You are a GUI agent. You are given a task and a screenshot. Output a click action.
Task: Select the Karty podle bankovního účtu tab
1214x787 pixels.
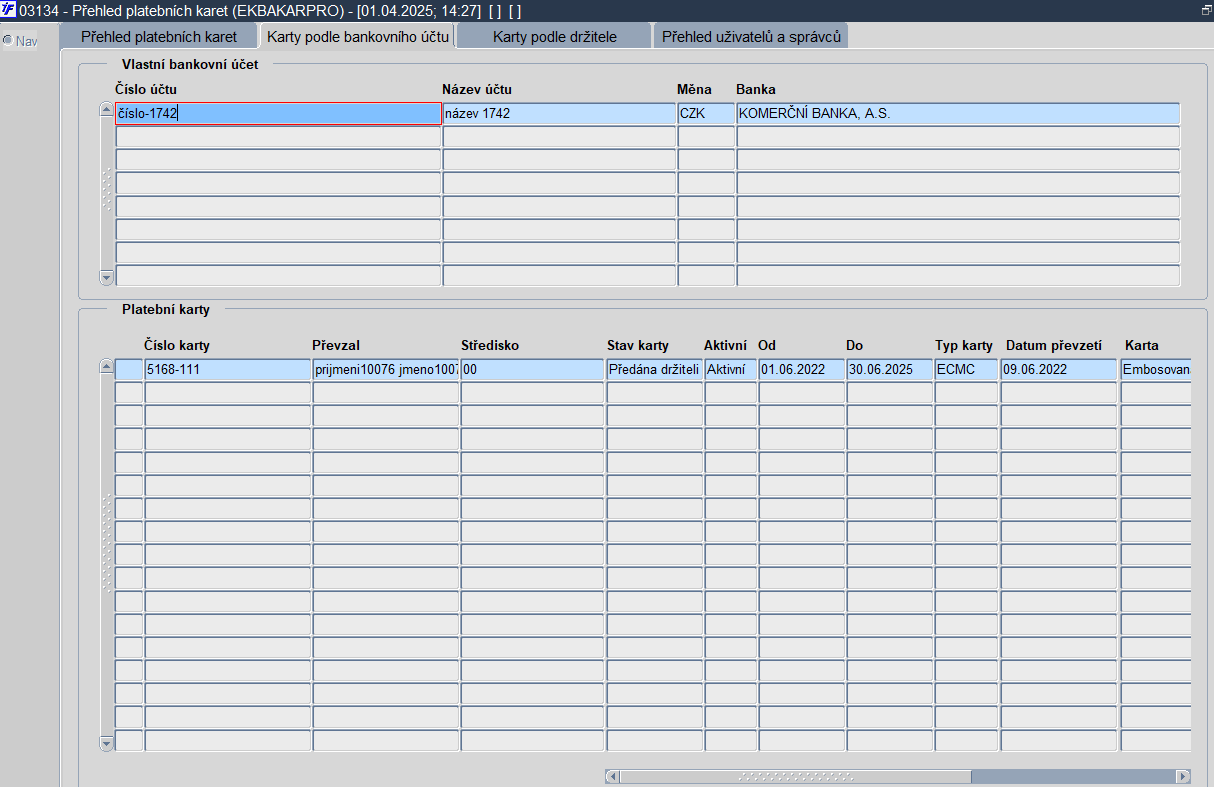point(358,37)
